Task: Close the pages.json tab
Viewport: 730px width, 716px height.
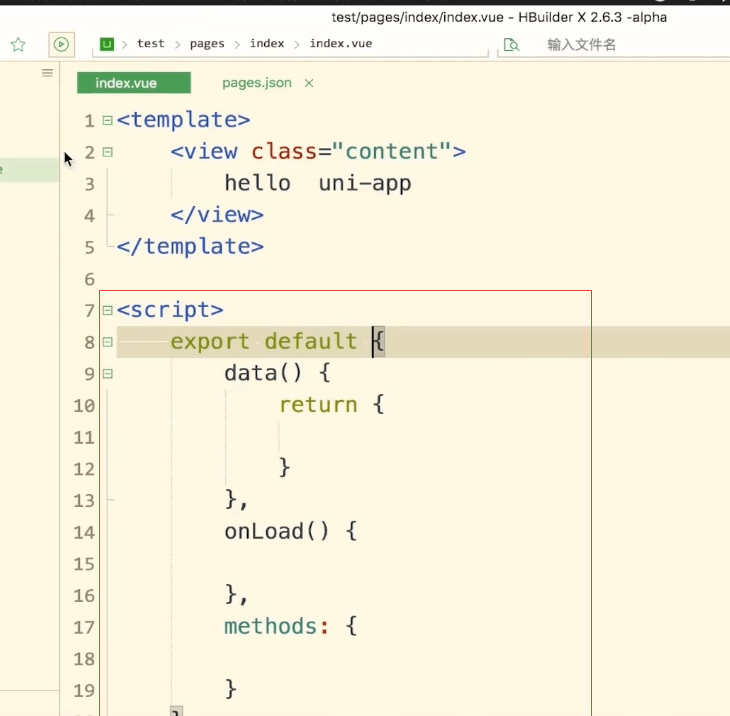Action: (x=309, y=83)
